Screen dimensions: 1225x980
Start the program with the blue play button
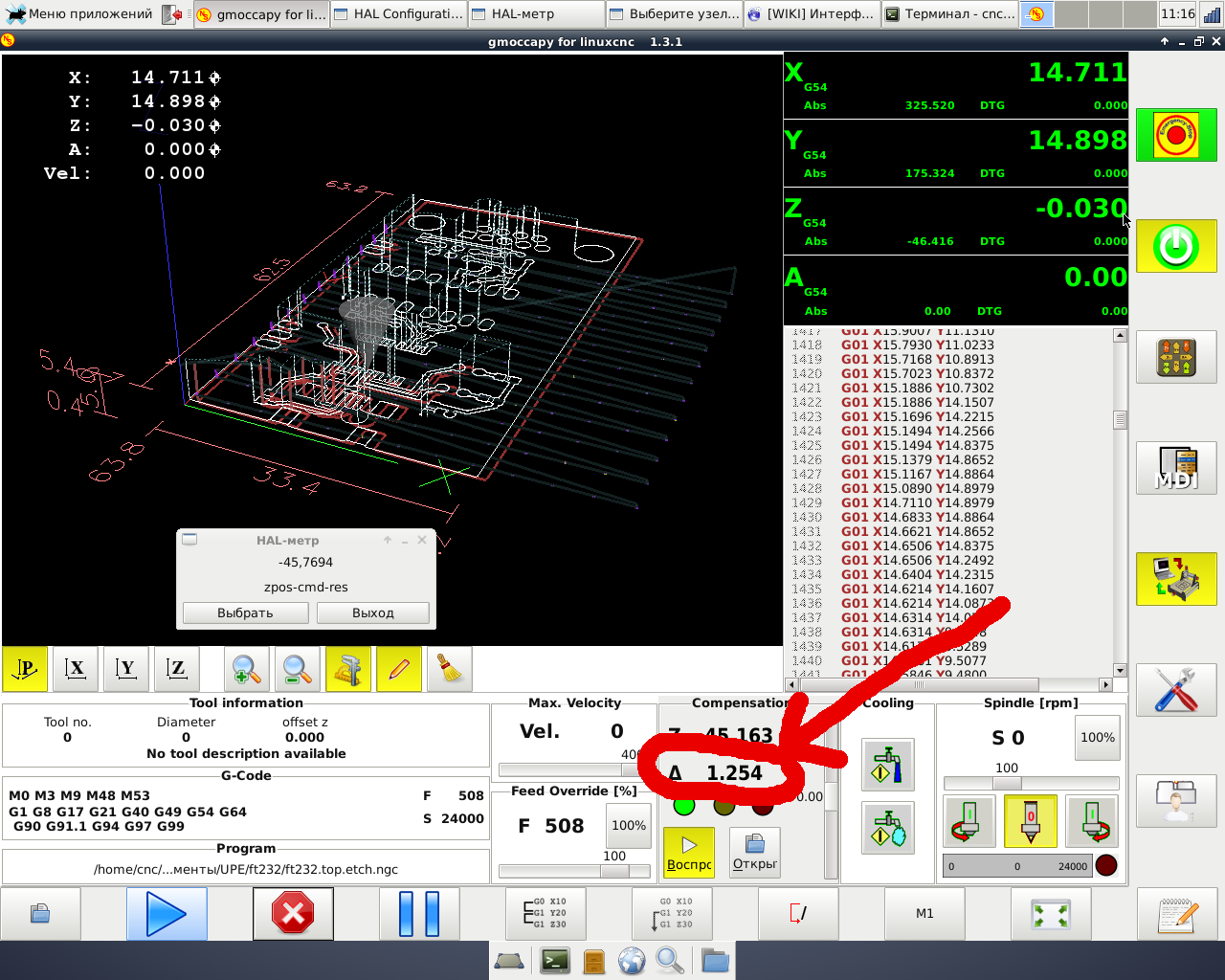167,914
